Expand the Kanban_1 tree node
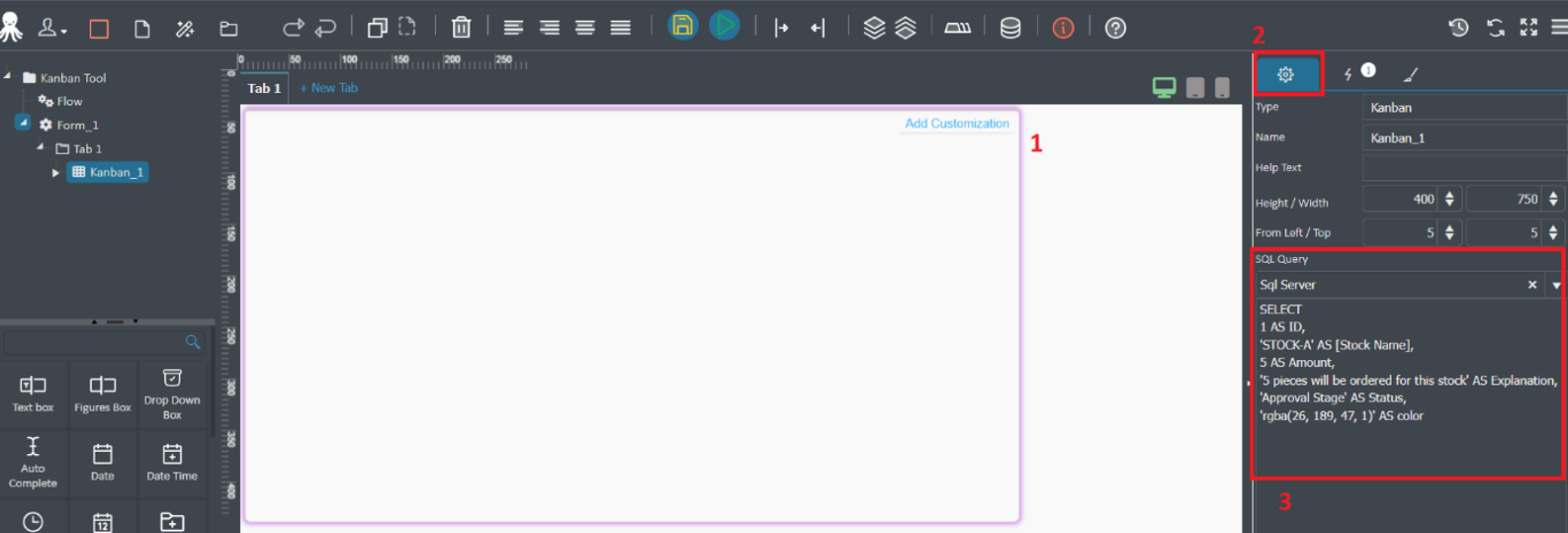Screen dimensions: 1568x533 point(55,173)
